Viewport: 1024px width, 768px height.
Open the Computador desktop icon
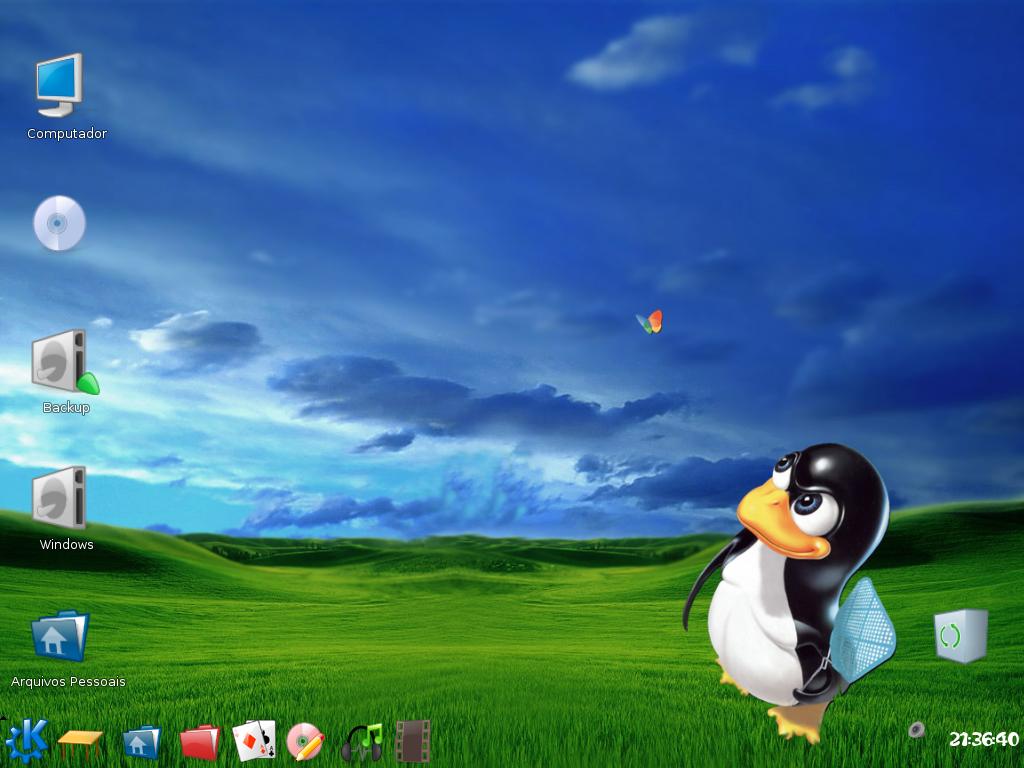tap(59, 85)
